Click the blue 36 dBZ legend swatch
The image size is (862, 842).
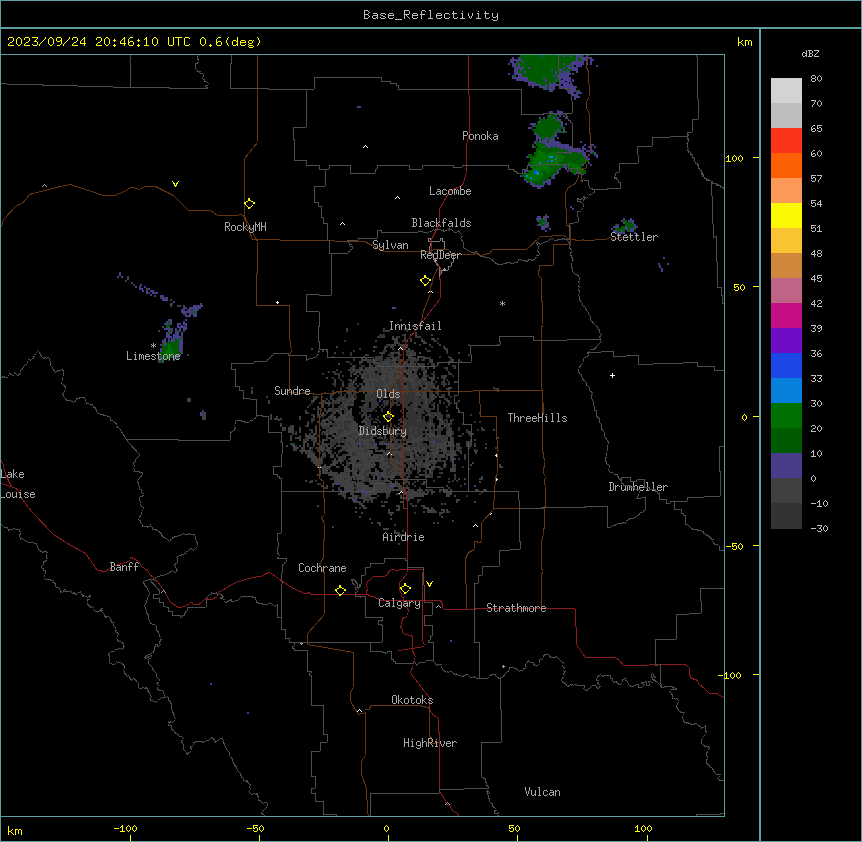click(786, 365)
